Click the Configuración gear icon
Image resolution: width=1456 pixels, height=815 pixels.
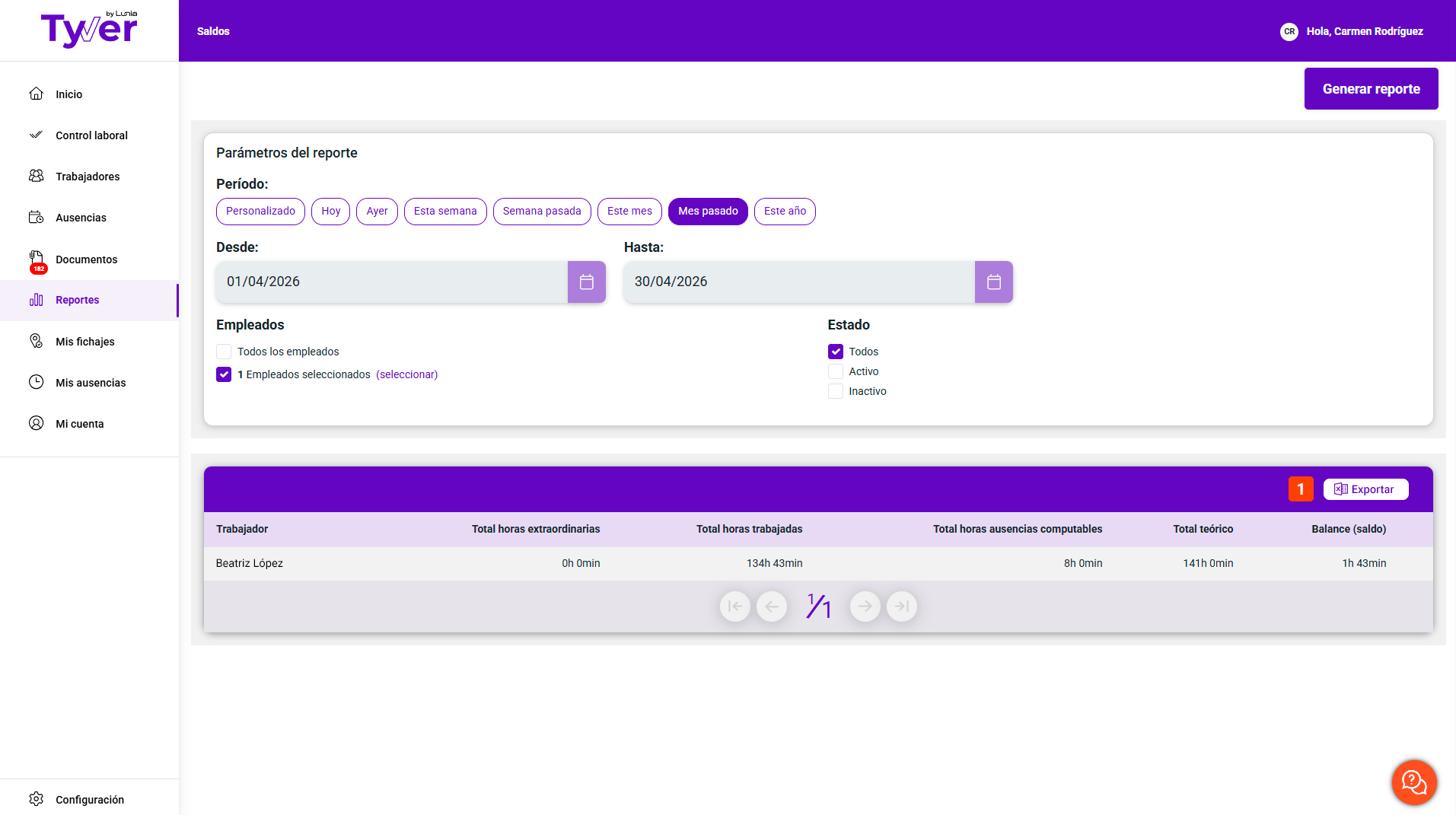(36, 799)
